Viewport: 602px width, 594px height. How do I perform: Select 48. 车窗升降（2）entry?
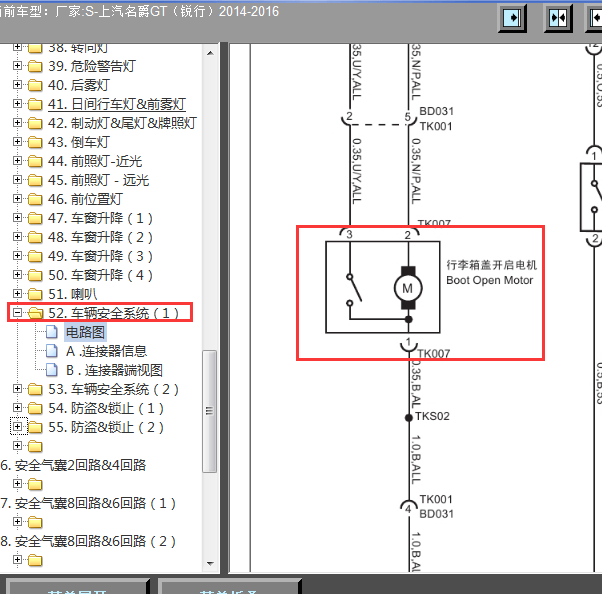pos(101,237)
